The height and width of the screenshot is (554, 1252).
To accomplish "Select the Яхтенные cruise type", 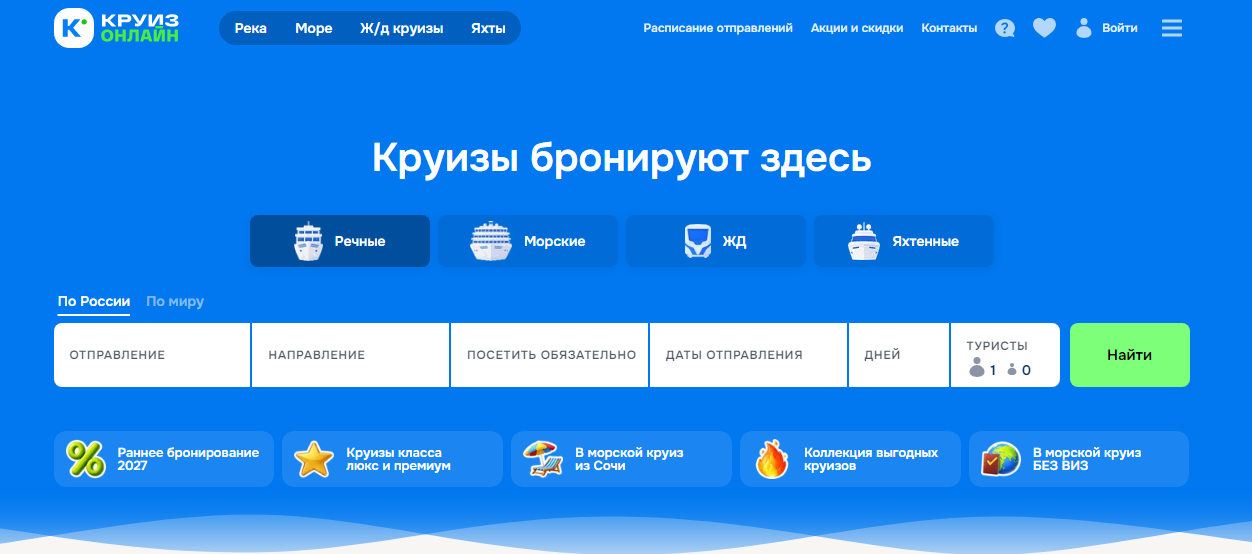I will [904, 241].
